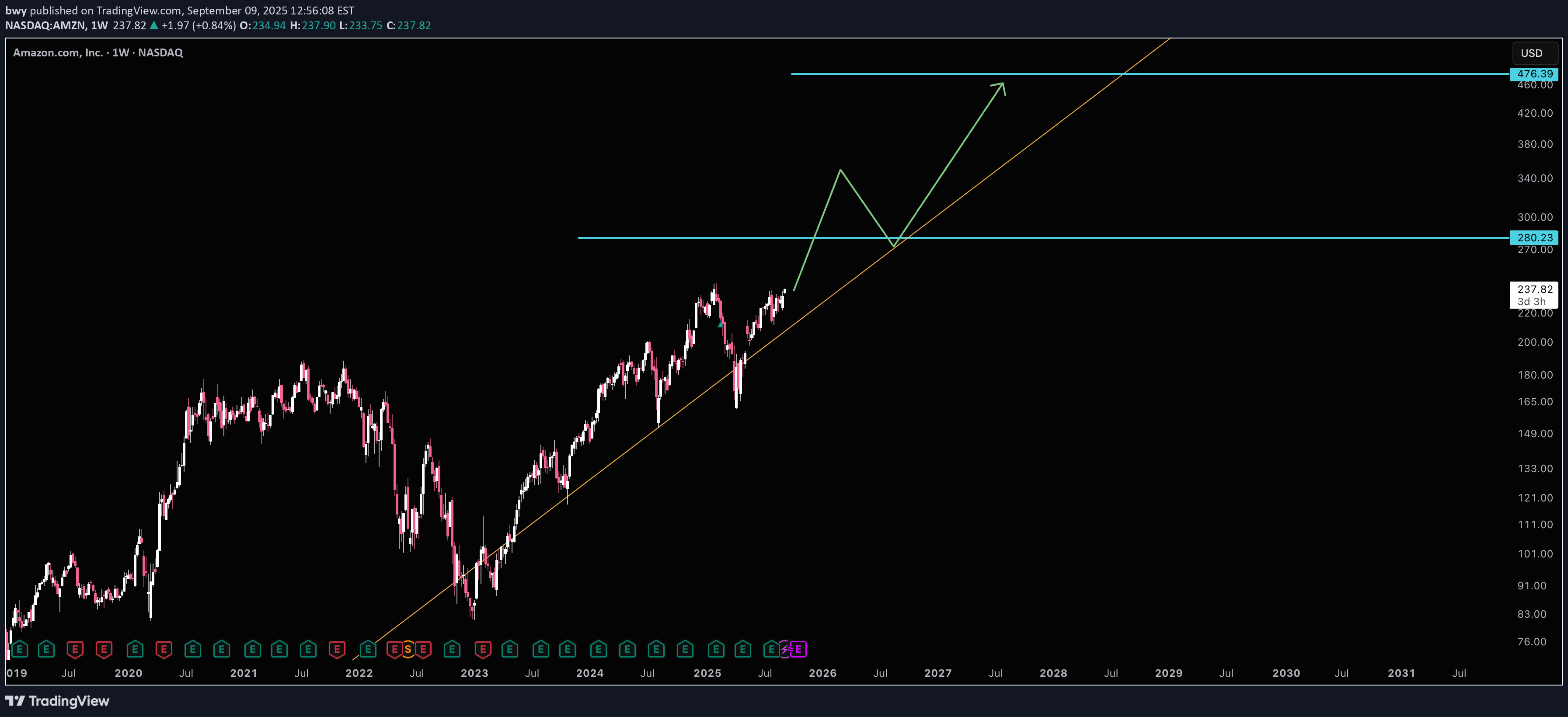Click the bwy author name
The width and height of the screenshot is (1568, 717).
(x=16, y=10)
